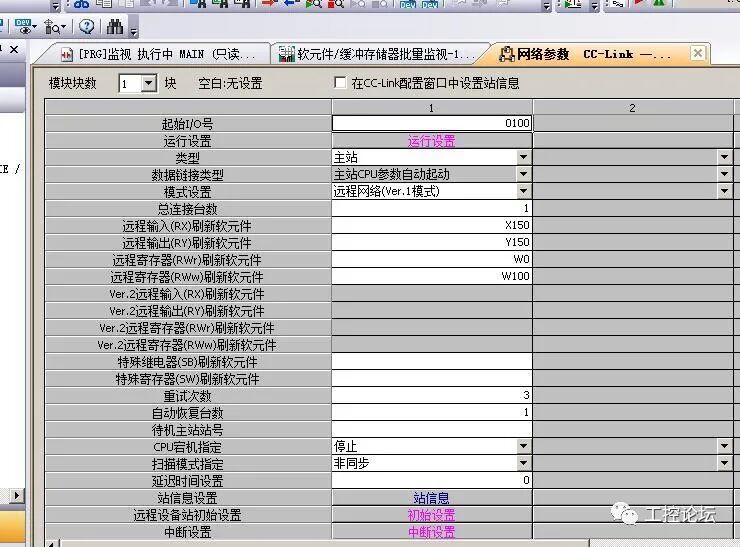The width and height of the screenshot is (740, 547).
Task: Expand the 类型 dropdown in column 1
Action: (x=523, y=157)
